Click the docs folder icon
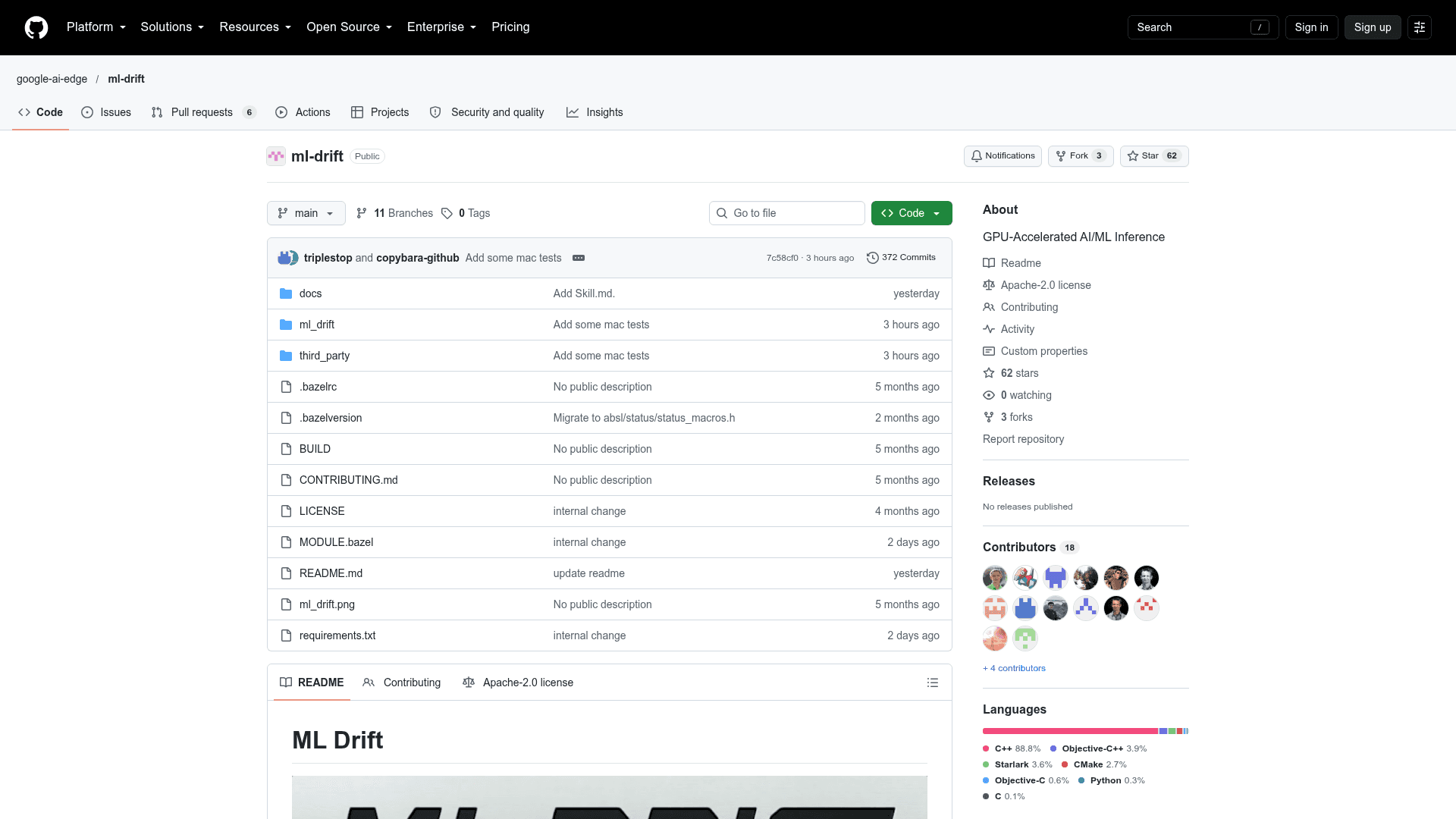 286,293
